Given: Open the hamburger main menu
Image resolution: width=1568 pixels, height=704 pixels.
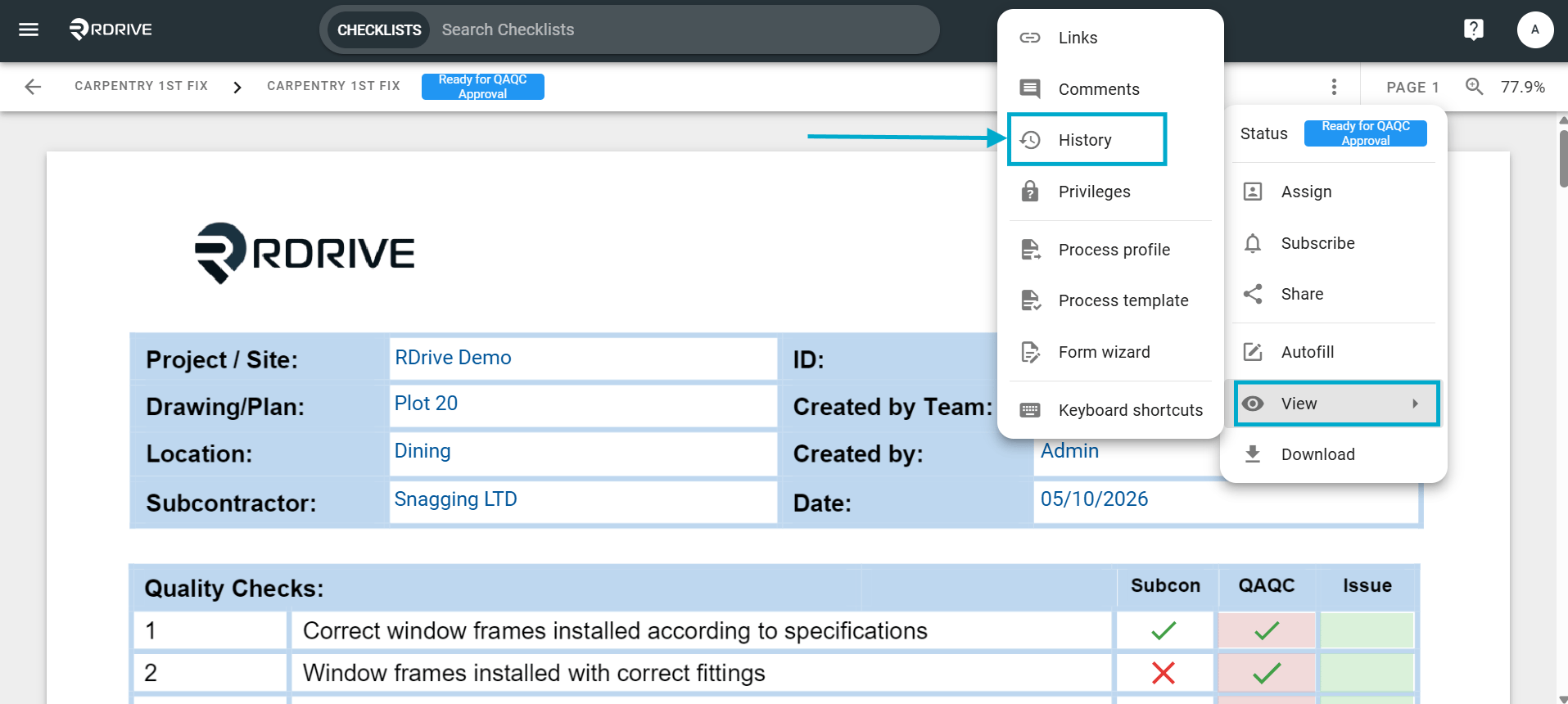Looking at the screenshot, I should [29, 29].
